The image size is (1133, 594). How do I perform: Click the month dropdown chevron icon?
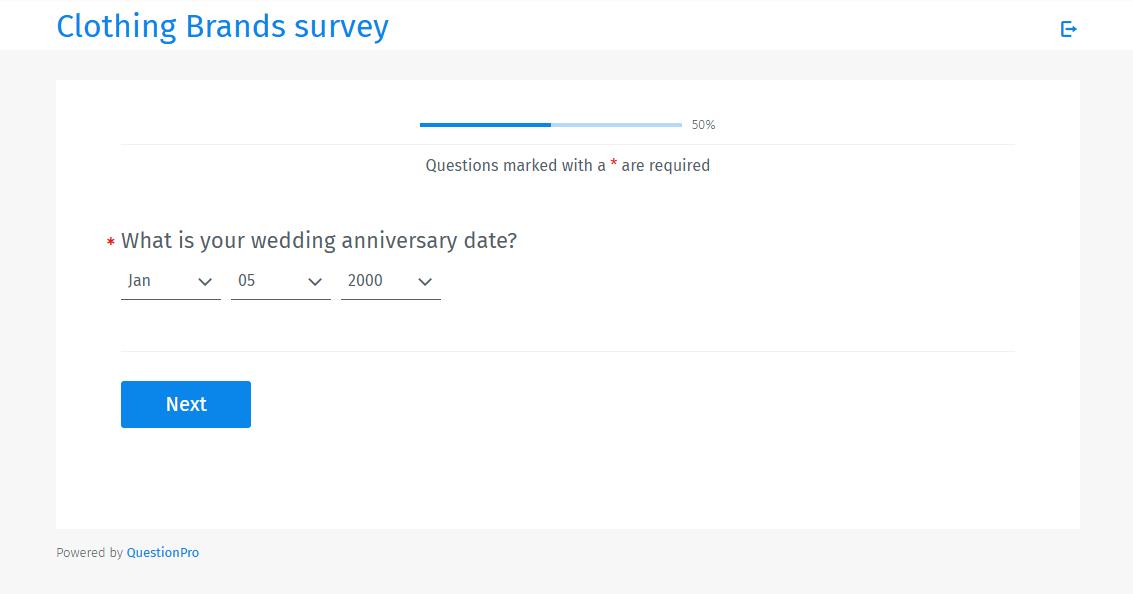[x=207, y=281]
